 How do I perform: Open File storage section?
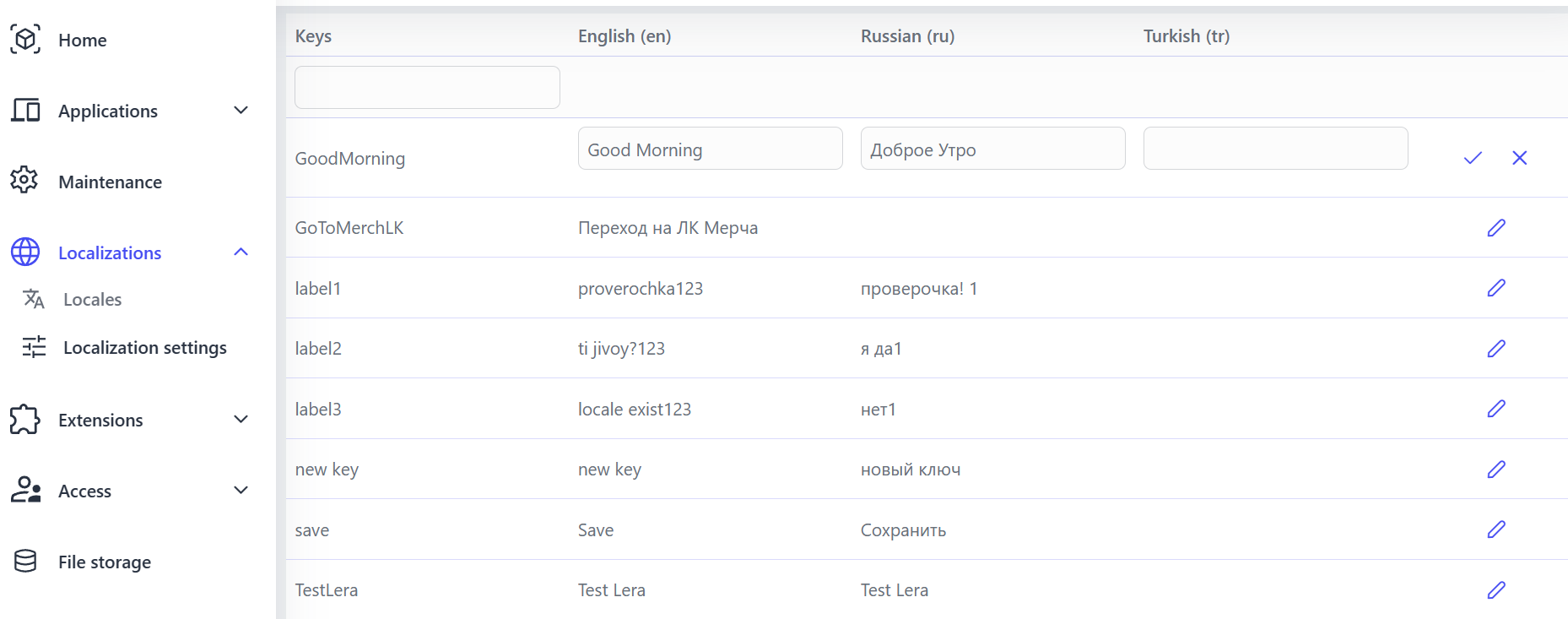[104, 562]
